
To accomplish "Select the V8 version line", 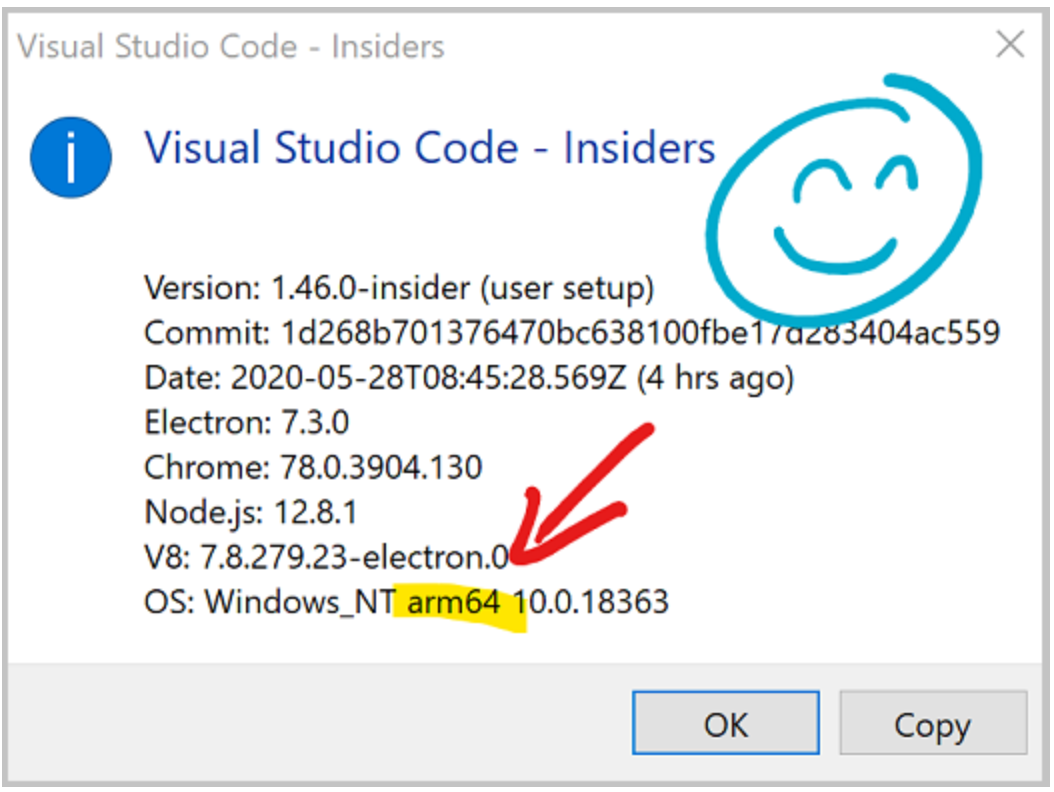I will pos(325,556).
